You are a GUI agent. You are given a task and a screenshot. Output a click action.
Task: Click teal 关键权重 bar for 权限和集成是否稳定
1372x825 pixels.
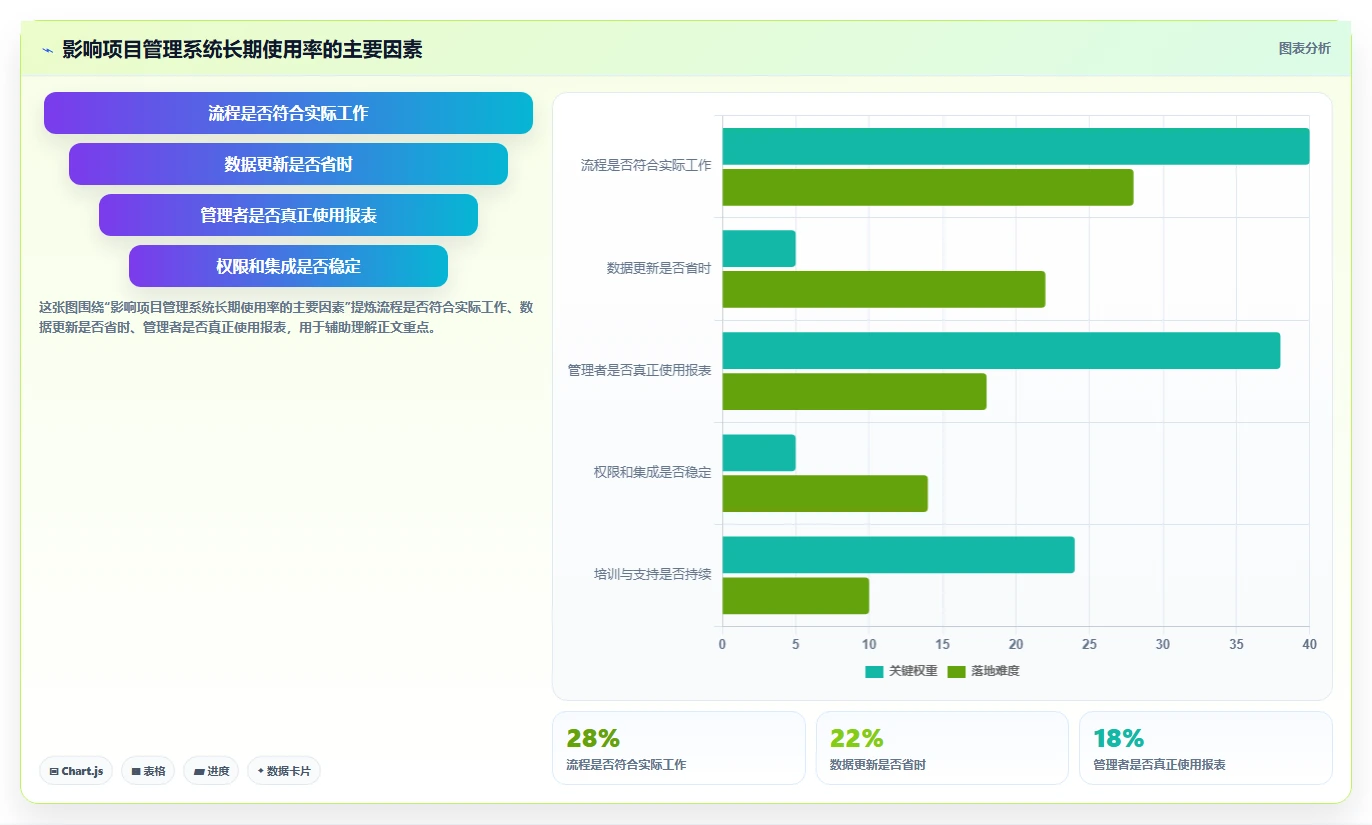759,453
